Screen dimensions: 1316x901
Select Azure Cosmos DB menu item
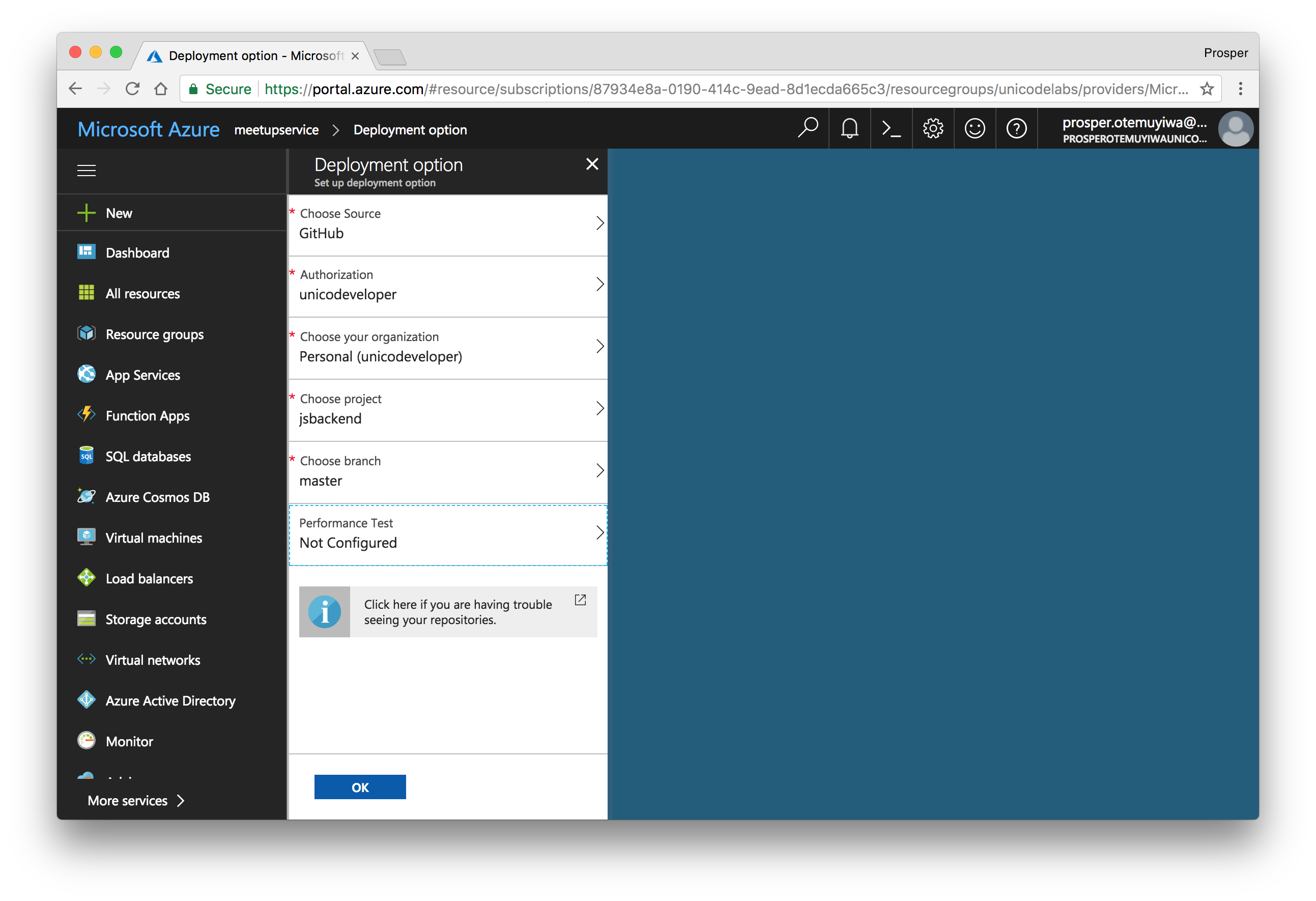157,497
